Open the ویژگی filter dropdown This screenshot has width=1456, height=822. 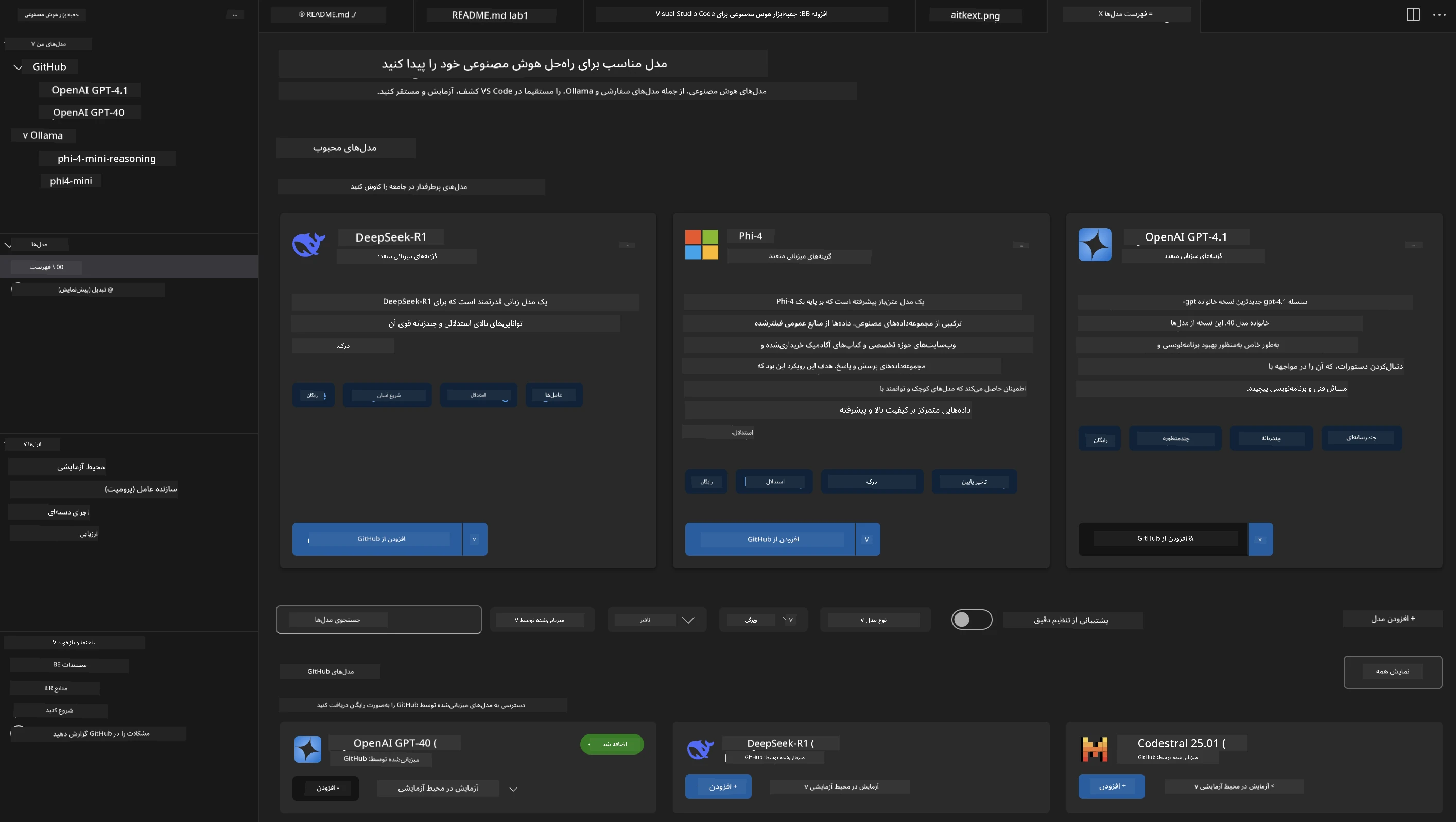tap(763, 620)
